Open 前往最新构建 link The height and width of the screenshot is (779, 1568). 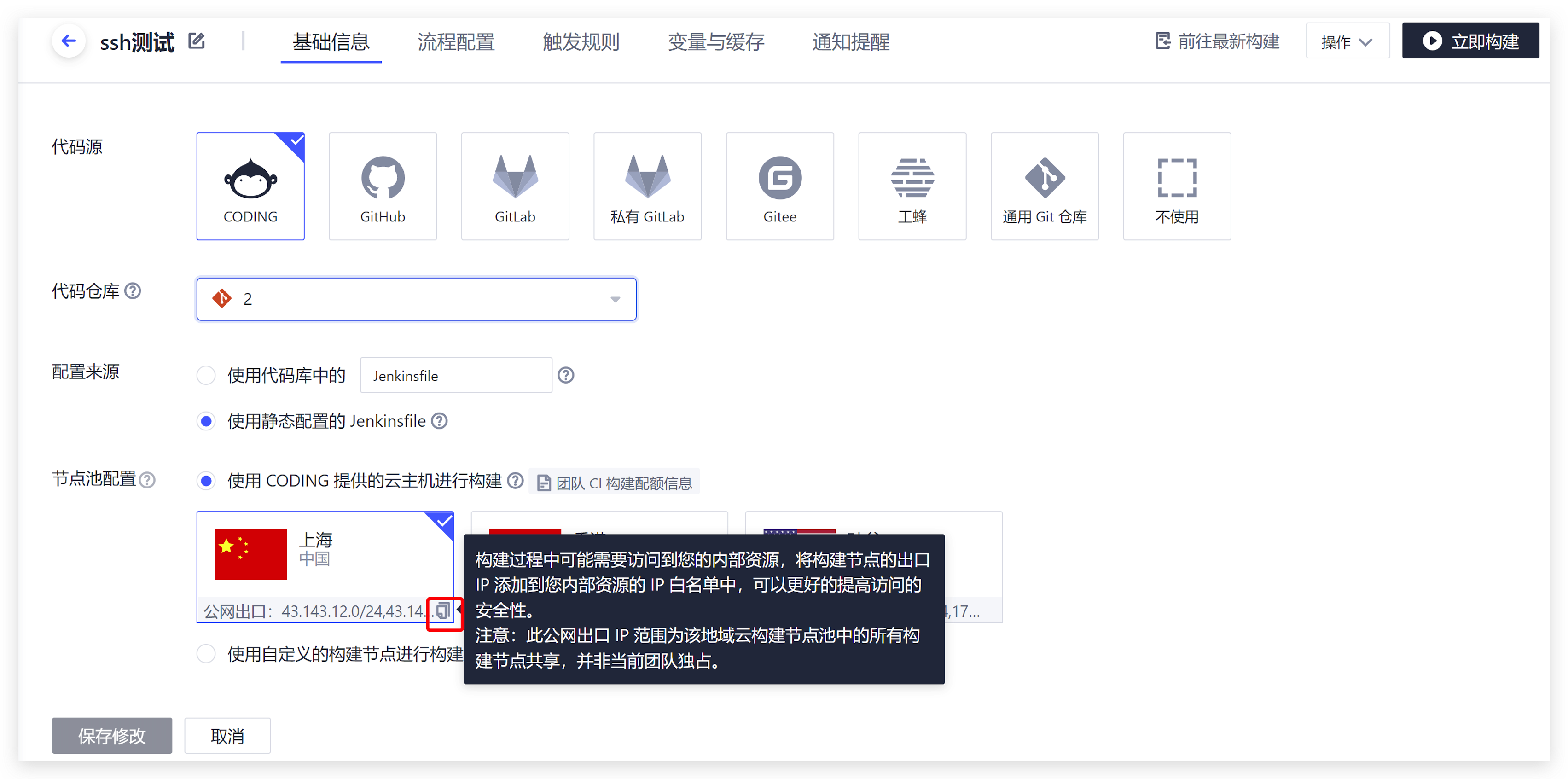tap(1217, 41)
